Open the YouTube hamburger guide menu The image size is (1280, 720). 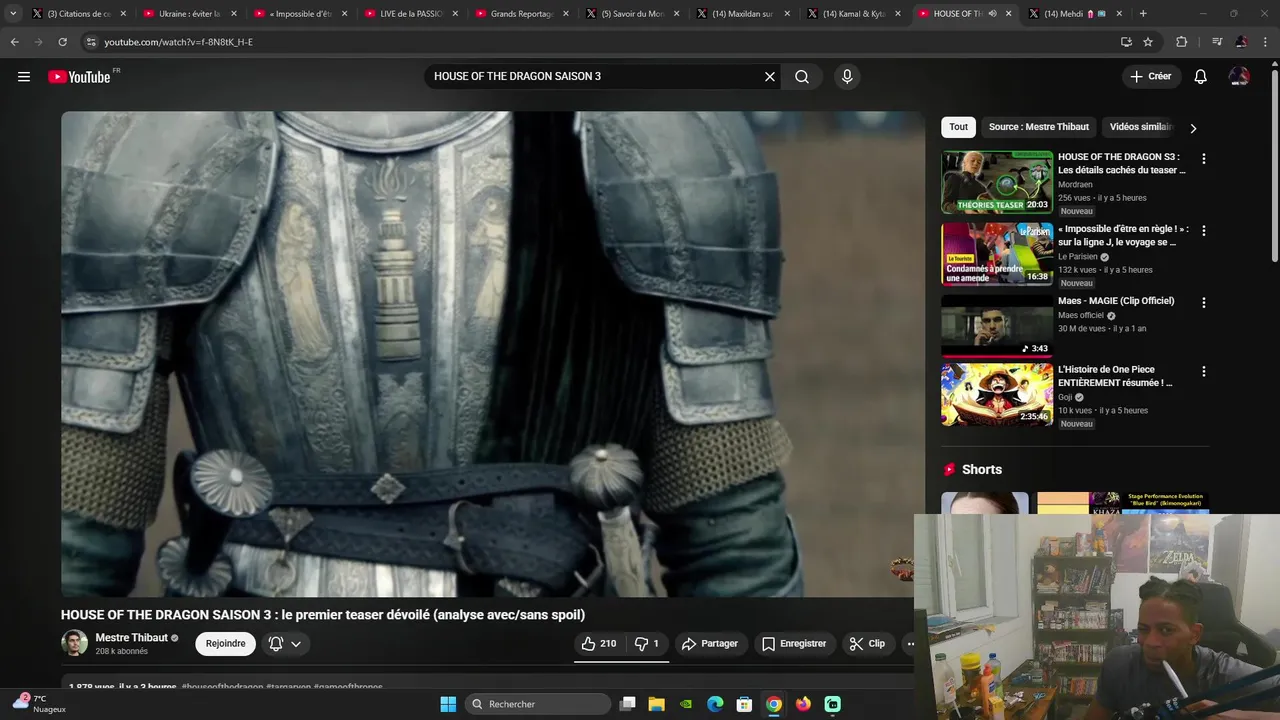(x=24, y=77)
